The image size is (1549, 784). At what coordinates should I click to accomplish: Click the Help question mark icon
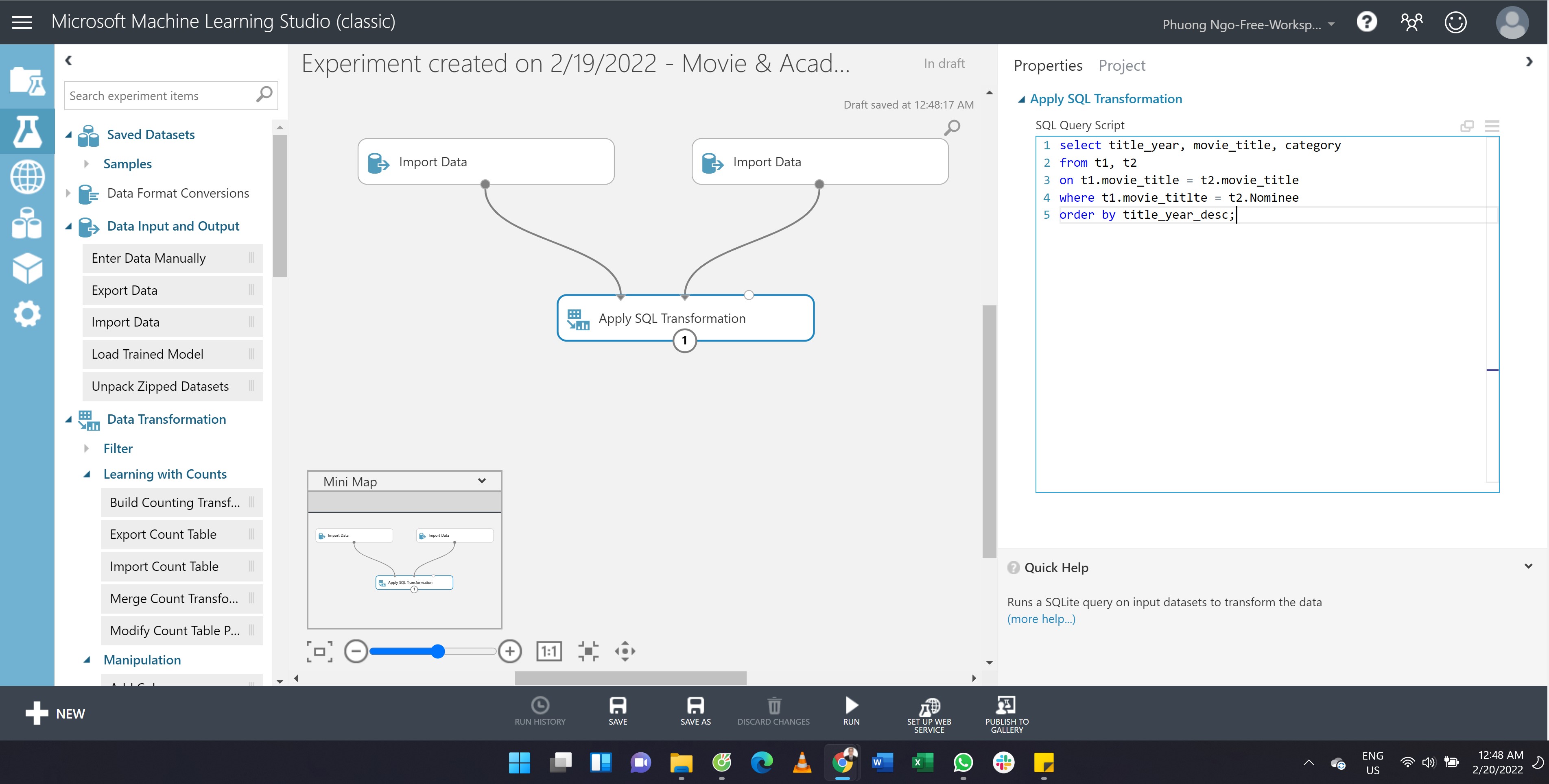pyautogui.click(x=1366, y=22)
